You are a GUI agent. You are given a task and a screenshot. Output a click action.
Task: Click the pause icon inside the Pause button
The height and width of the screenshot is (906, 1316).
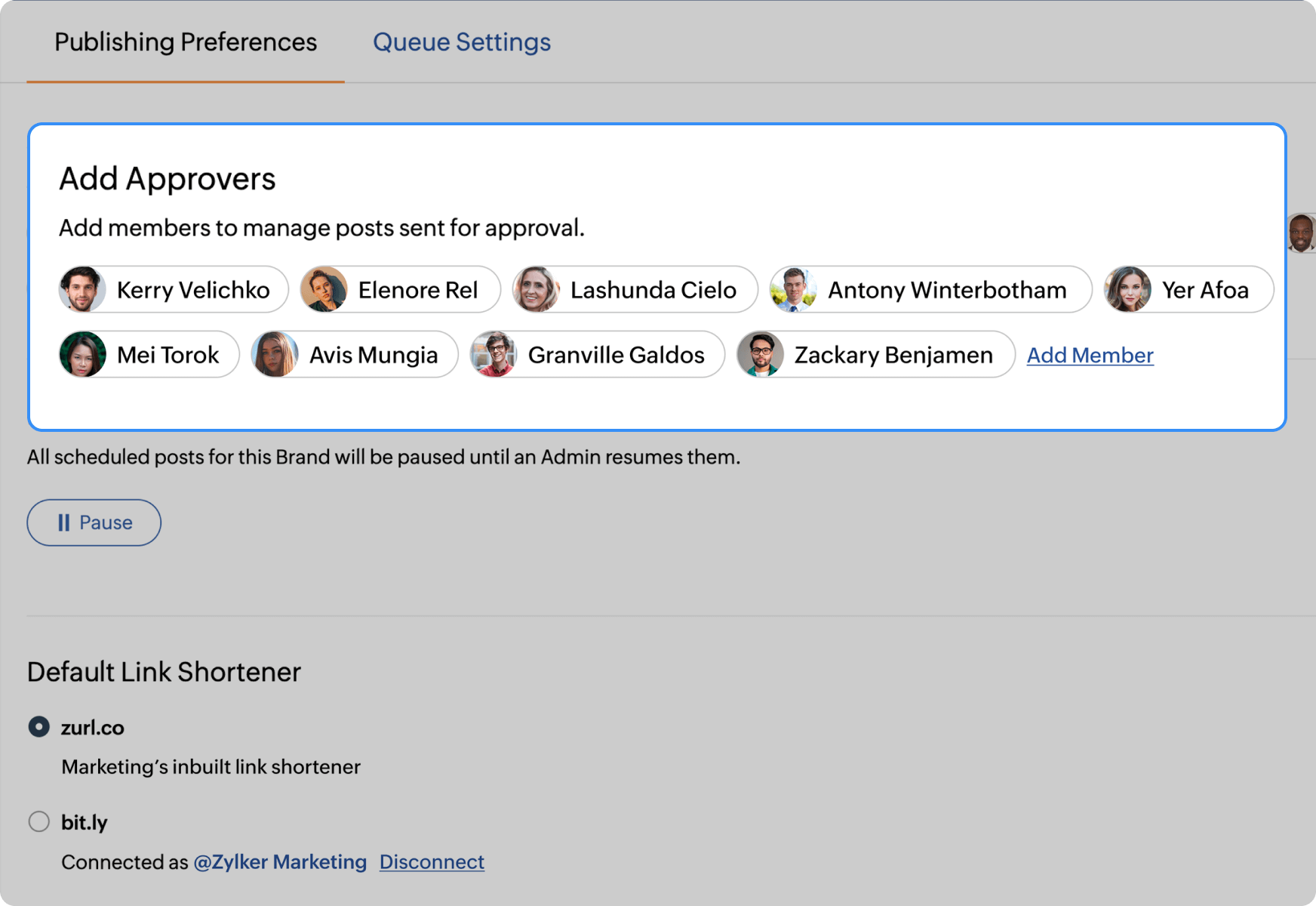coord(66,522)
